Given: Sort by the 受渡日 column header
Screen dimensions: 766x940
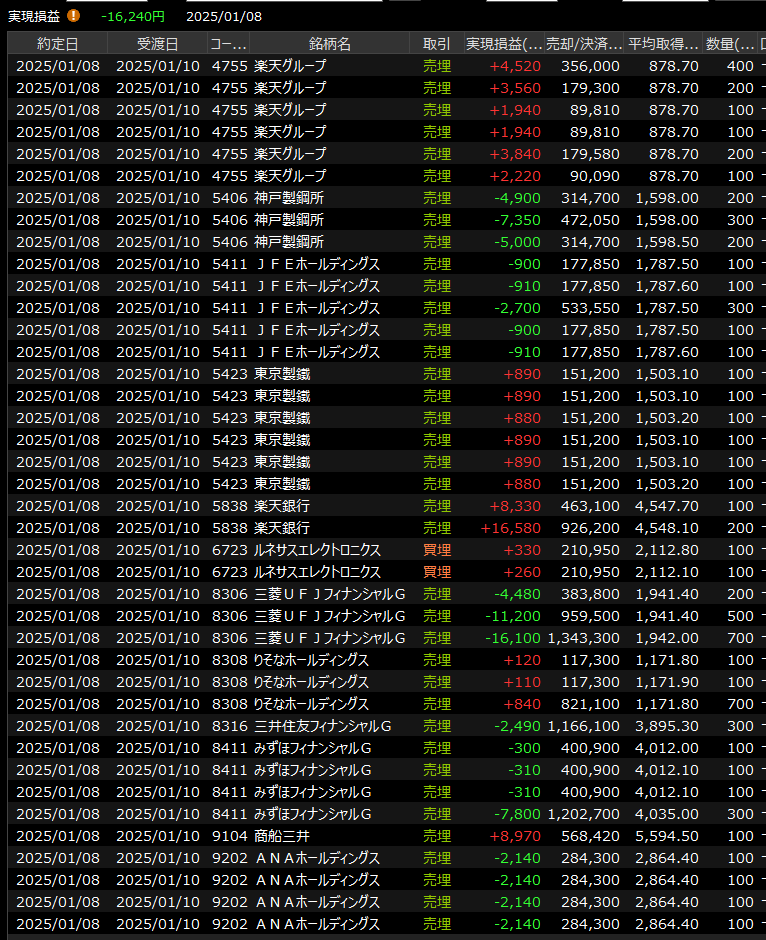Looking at the screenshot, I should 157,44.
